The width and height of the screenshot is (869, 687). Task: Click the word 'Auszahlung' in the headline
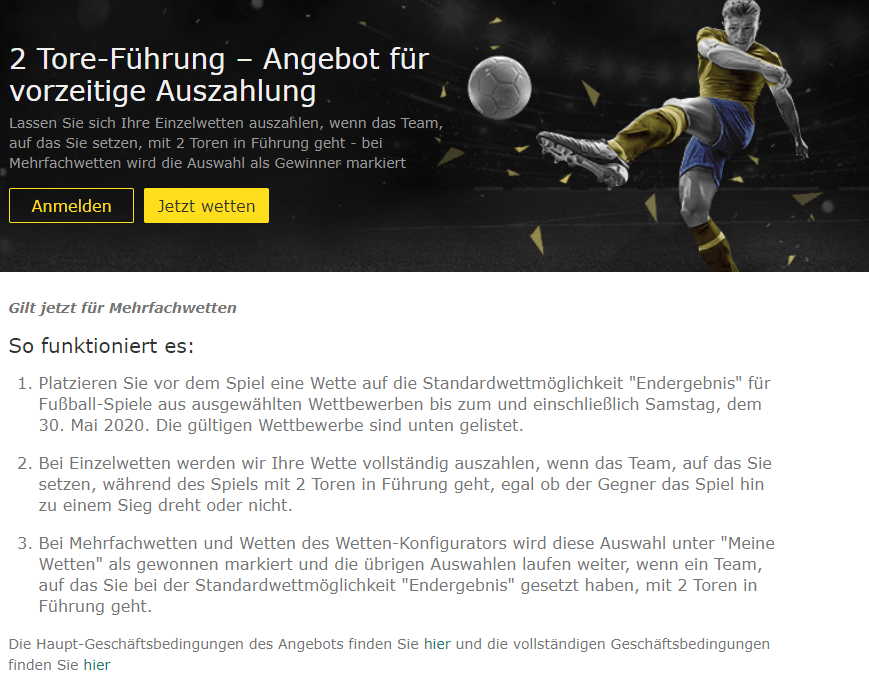(236, 91)
